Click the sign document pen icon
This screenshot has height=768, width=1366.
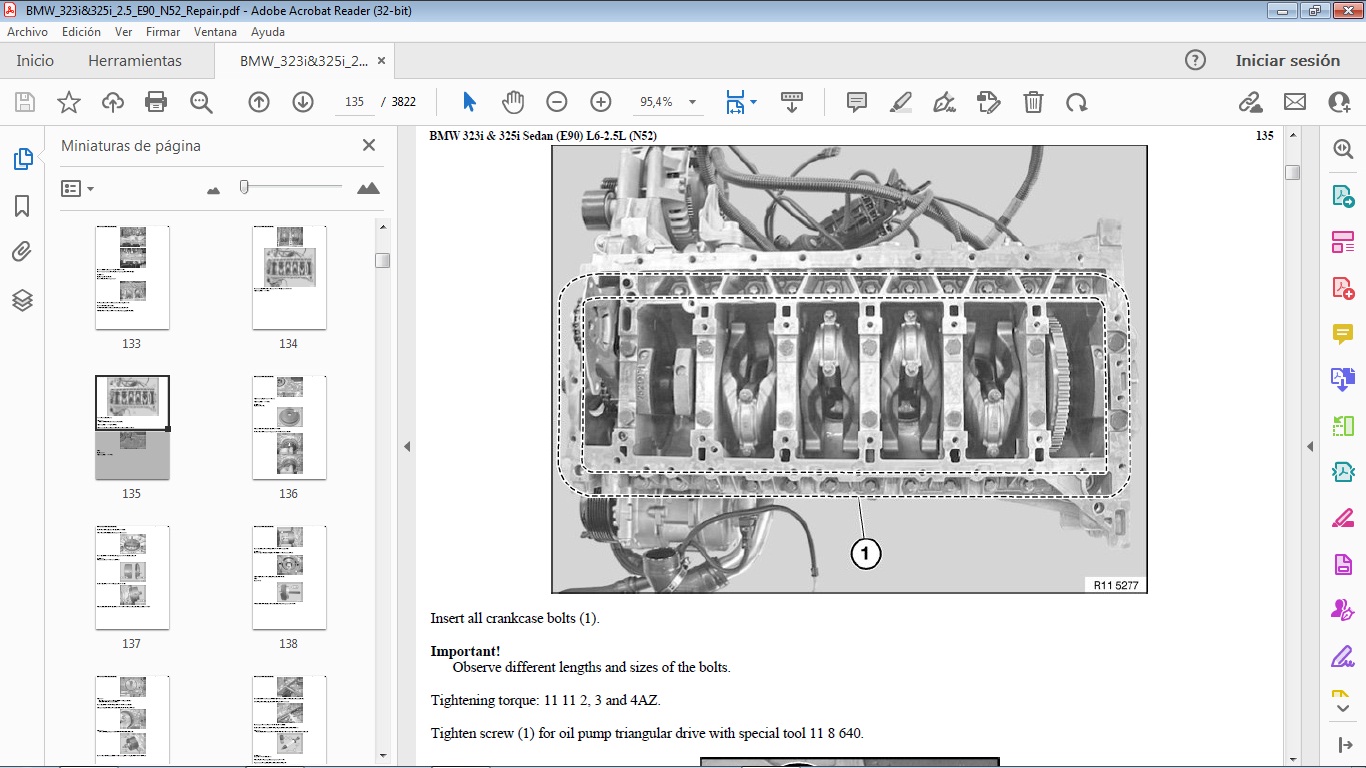pyautogui.click(x=944, y=102)
